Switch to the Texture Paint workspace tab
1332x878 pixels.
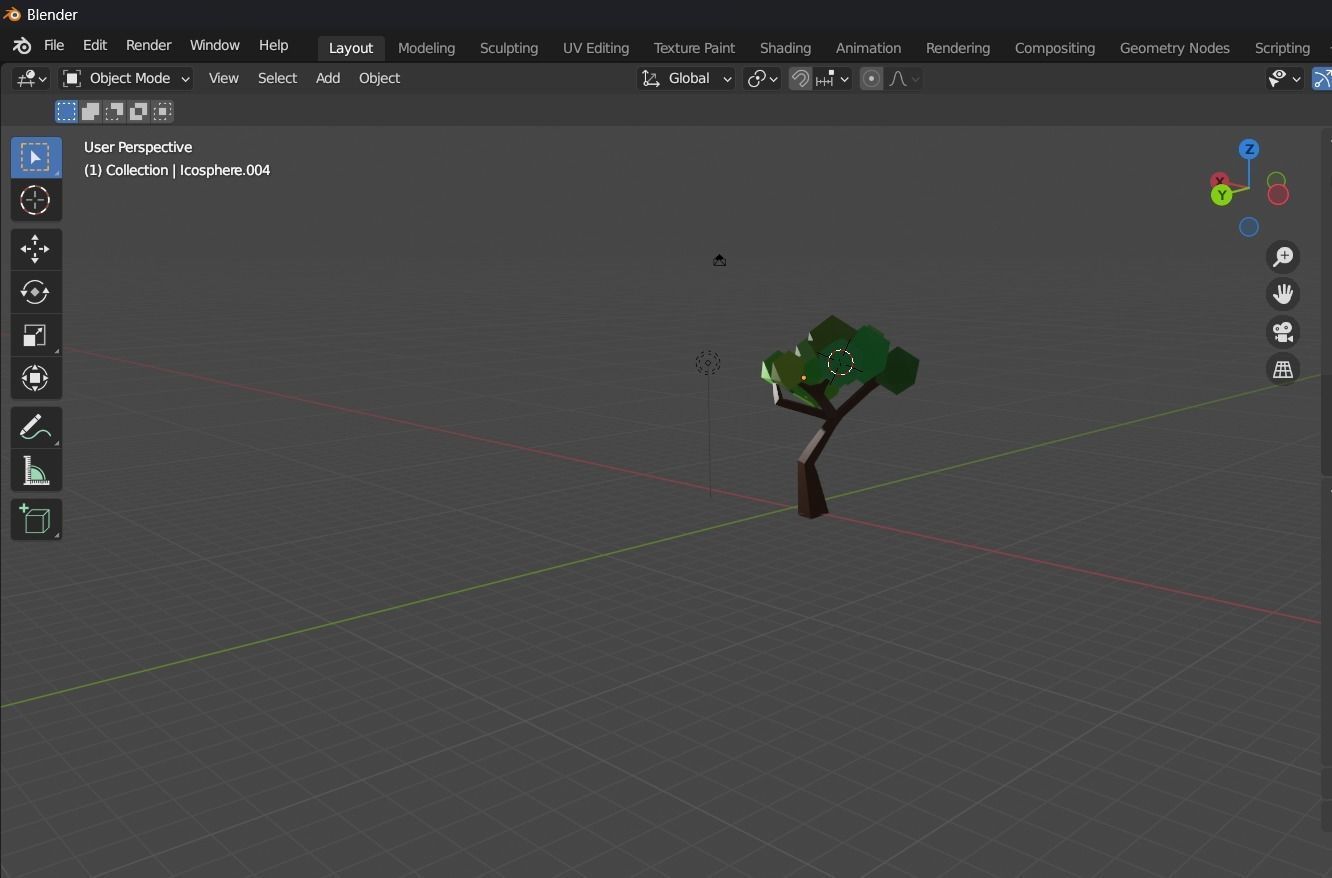click(694, 48)
